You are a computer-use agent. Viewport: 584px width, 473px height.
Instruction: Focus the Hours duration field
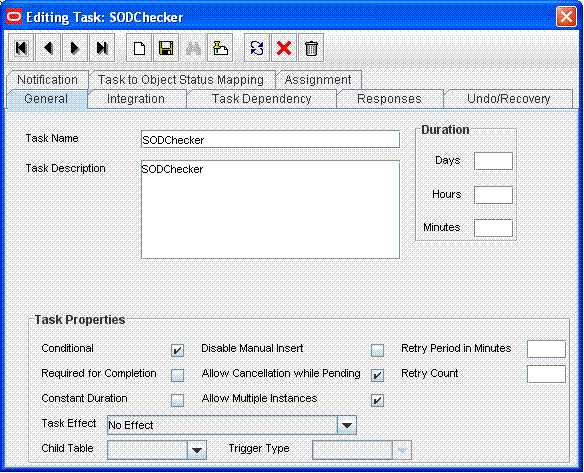click(x=493, y=195)
